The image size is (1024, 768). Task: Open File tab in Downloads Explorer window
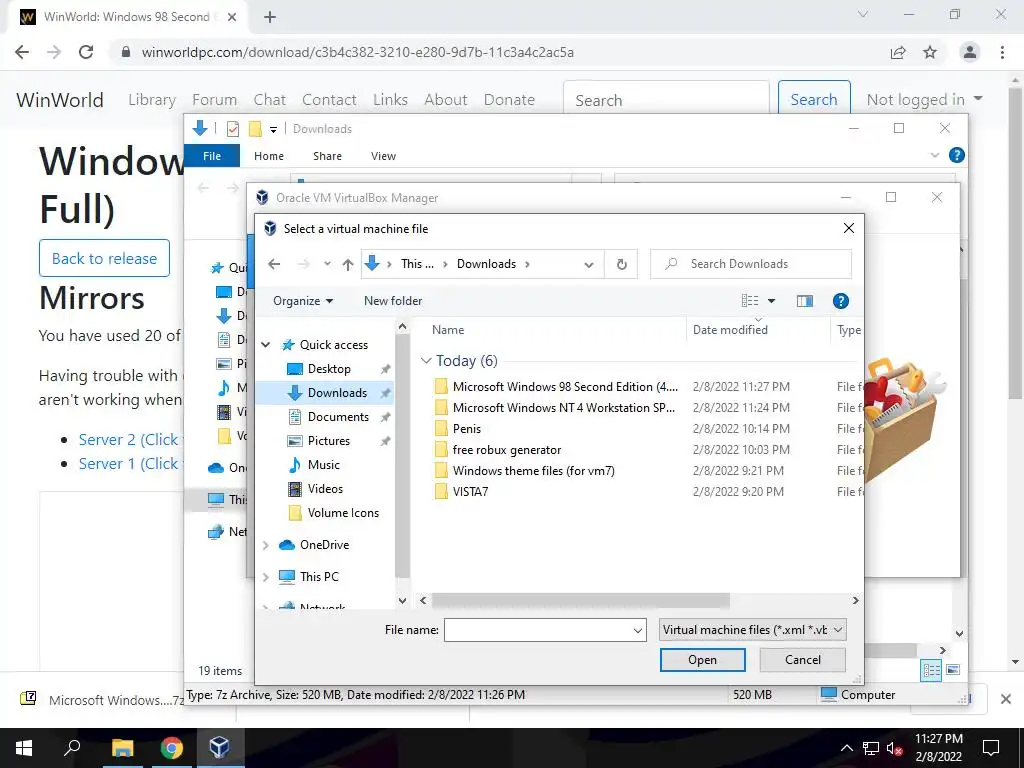click(x=212, y=156)
